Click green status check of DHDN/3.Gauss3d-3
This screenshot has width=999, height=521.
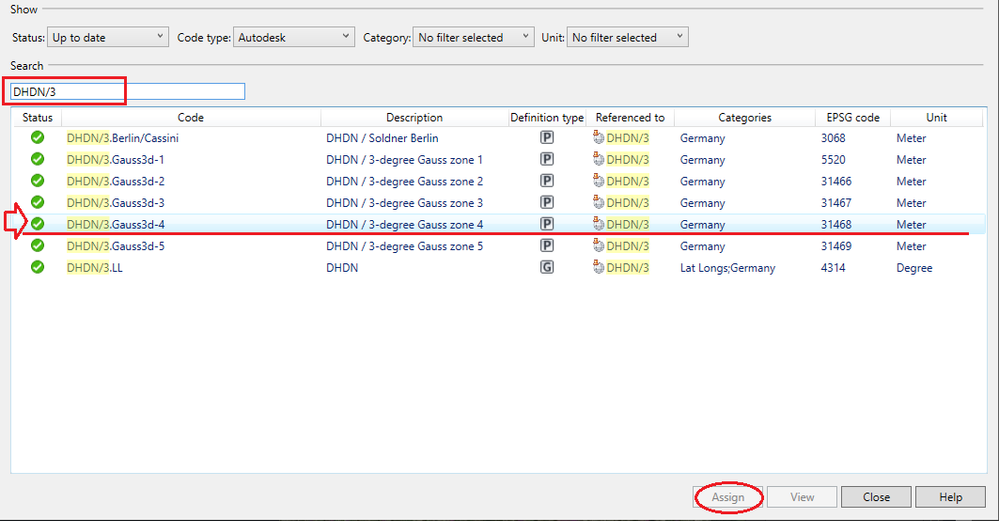[x=38, y=203]
